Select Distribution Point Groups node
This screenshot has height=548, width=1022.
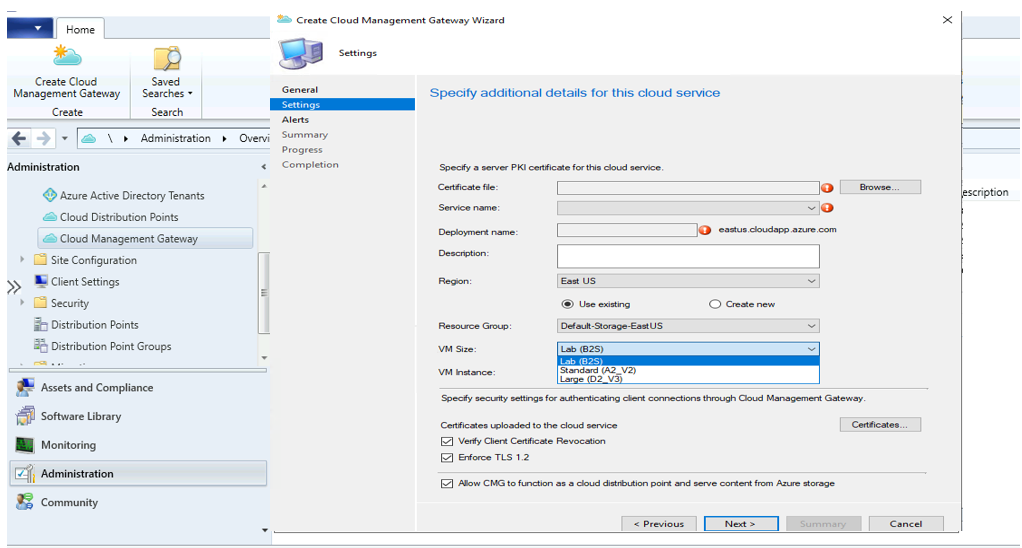[x=102, y=346]
